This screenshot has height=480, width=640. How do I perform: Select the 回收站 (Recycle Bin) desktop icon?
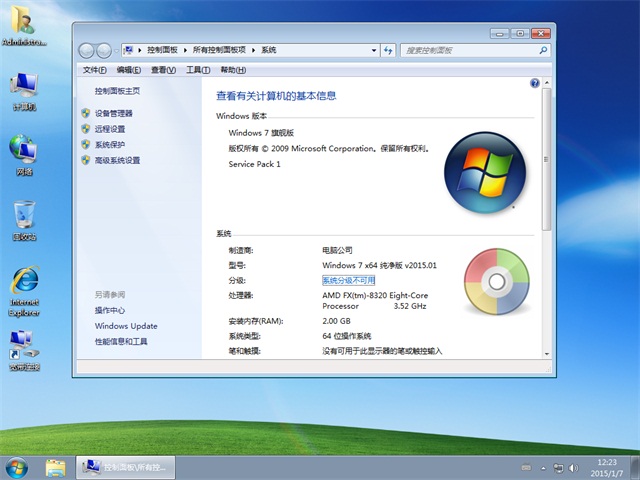[x=24, y=221]
